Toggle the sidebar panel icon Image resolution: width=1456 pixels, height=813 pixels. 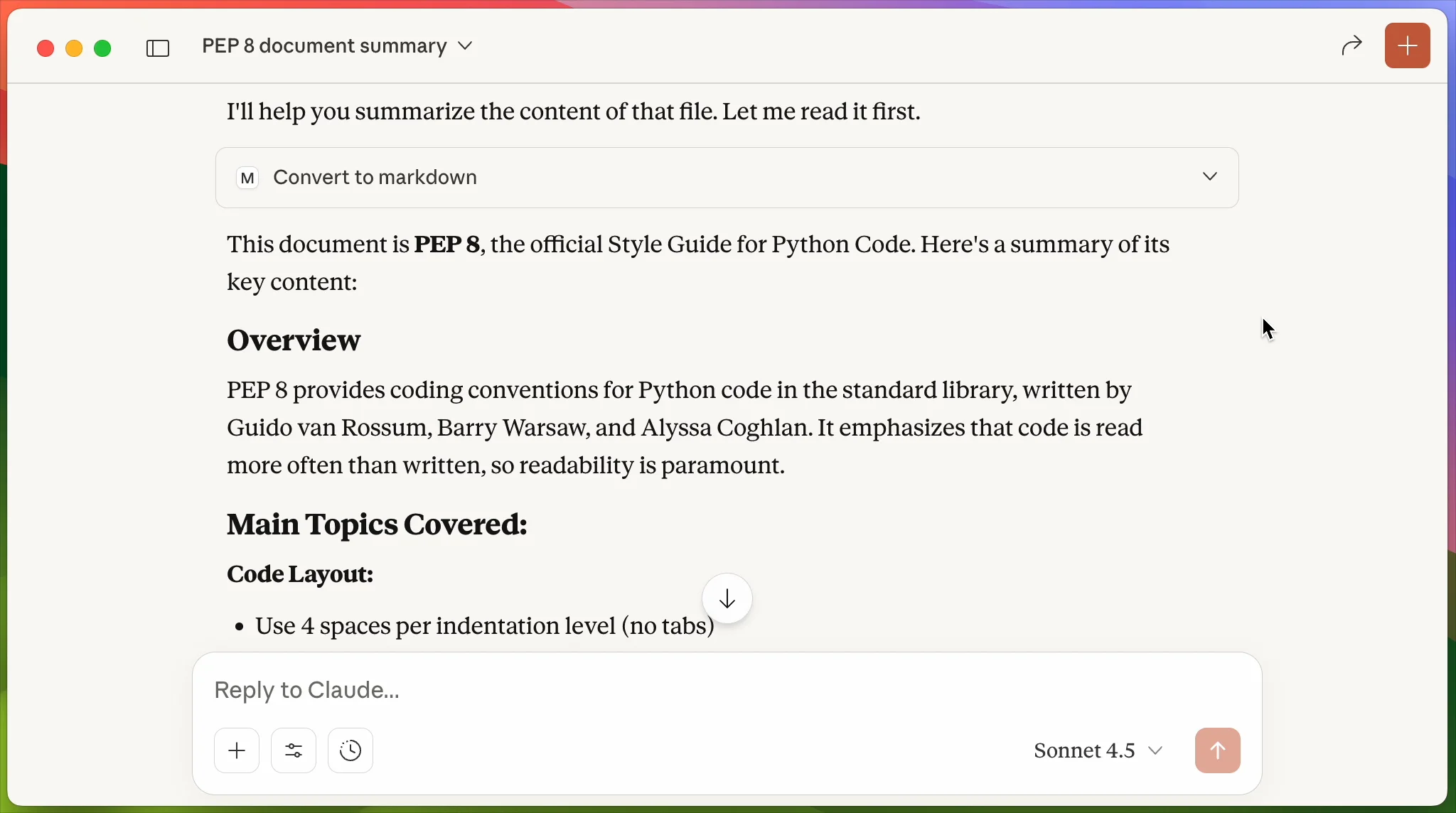click(x=157, y=48)
